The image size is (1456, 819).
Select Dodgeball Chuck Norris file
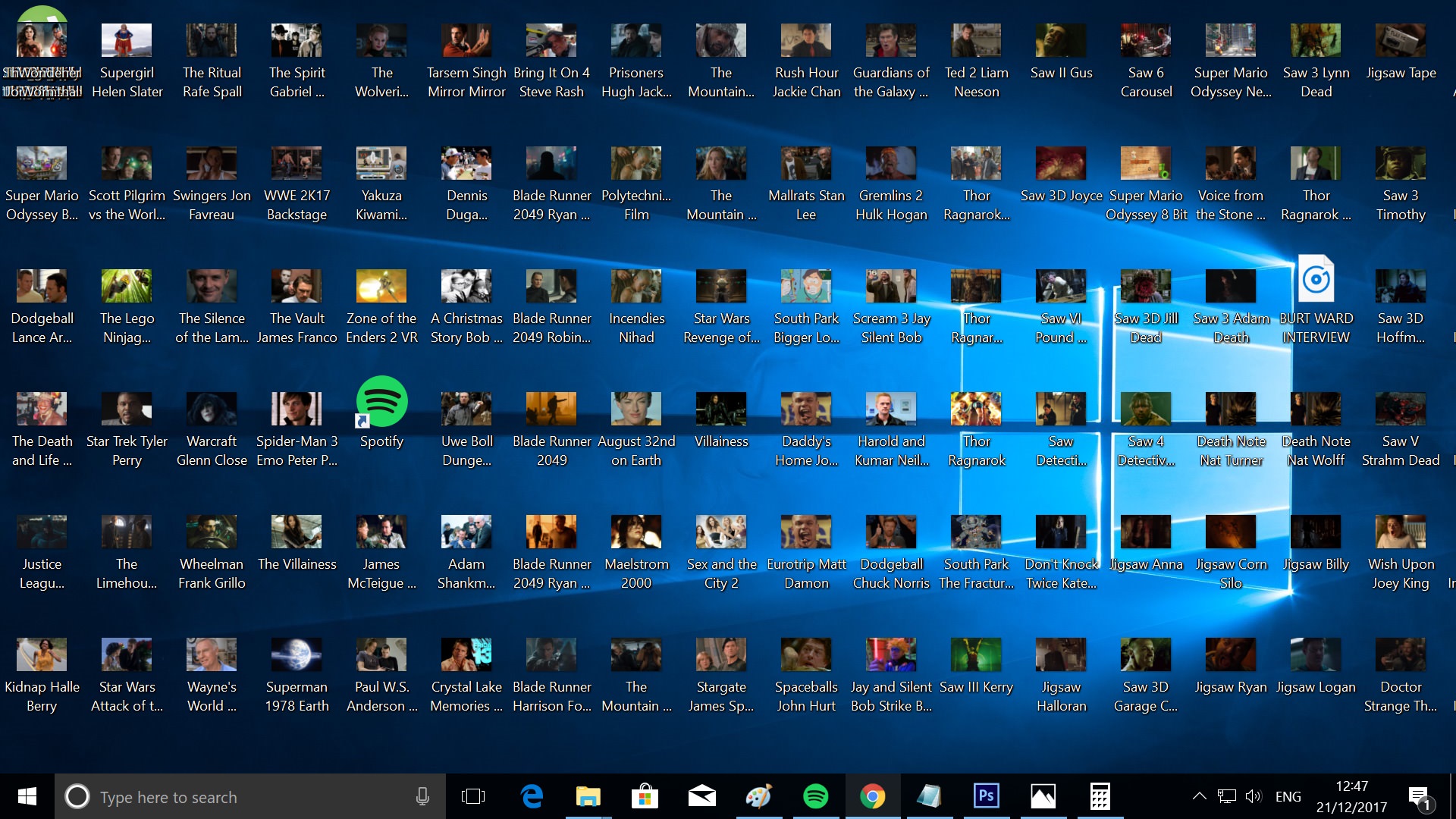[x=891, y=554]
